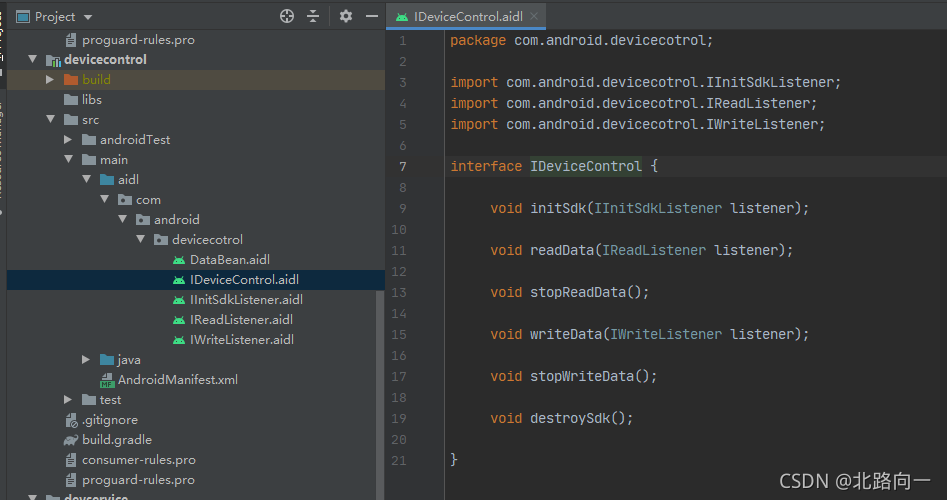The width and height of the screenshot is (947, 500).
Task: Click the Android icon of DataBean.aidl
Action: click(179, 260)
